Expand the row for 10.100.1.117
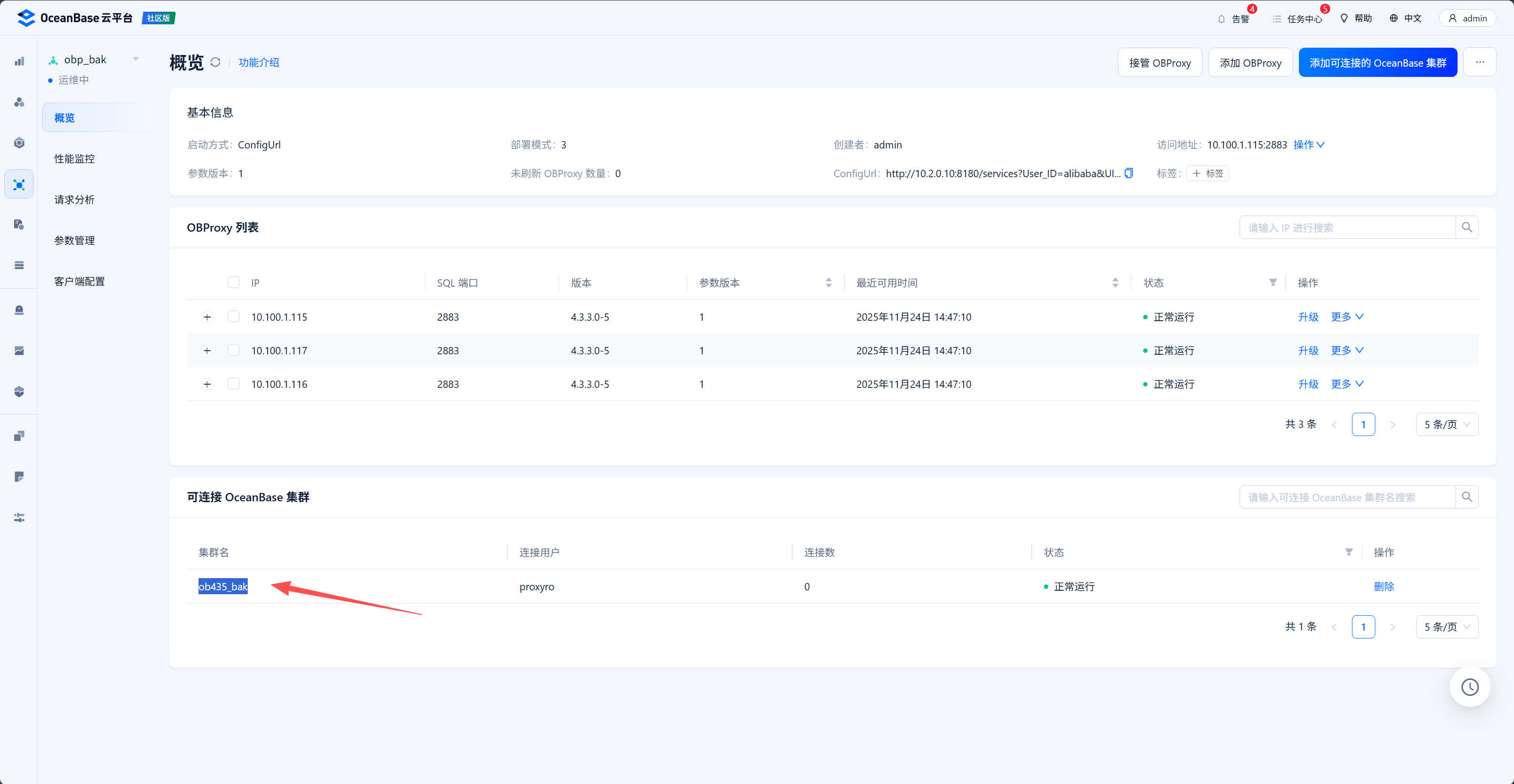This screenshot has width=1514, height=784. pos(207,351)
